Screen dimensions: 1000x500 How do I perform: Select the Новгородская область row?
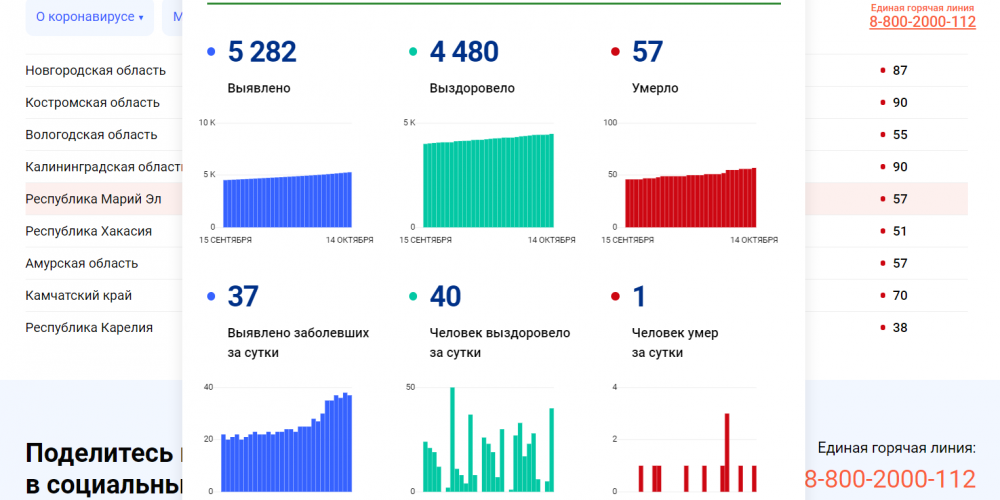(x=95, y=71)
